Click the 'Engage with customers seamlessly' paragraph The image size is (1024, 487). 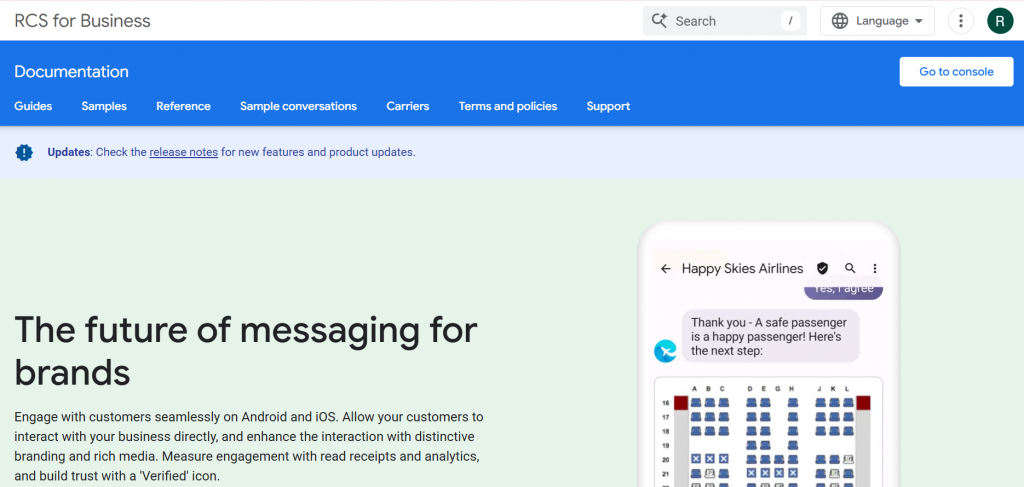[249, 447]
